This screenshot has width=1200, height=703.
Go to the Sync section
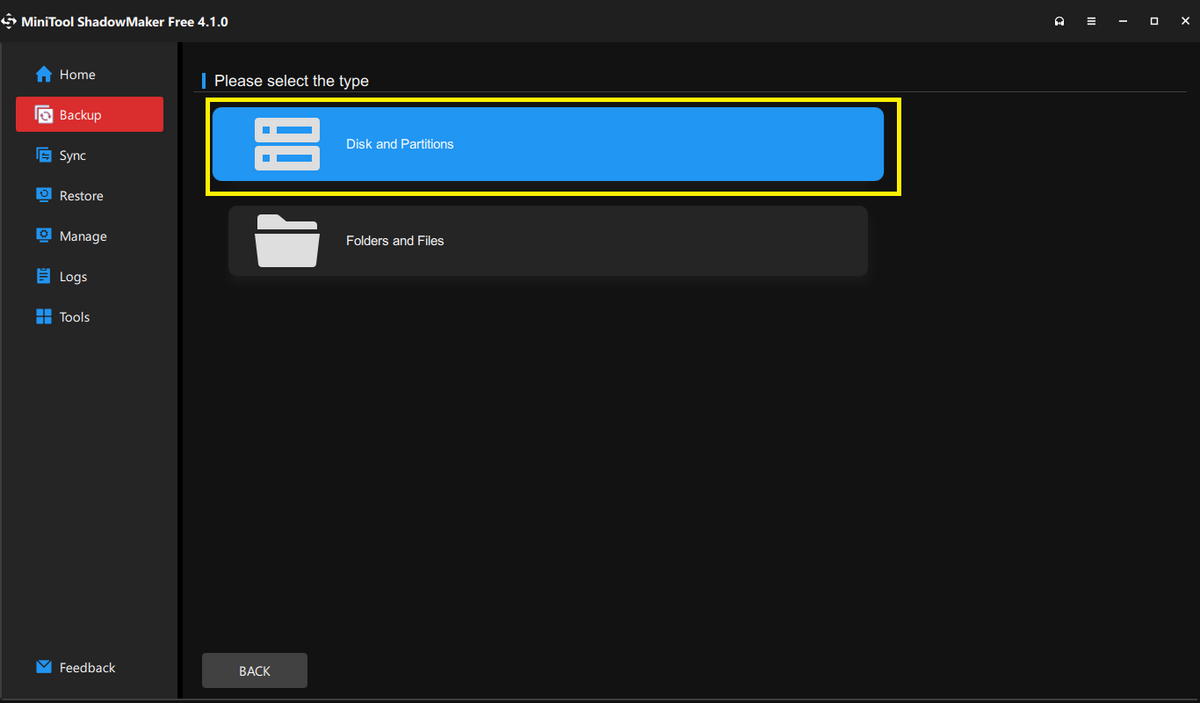61,155
